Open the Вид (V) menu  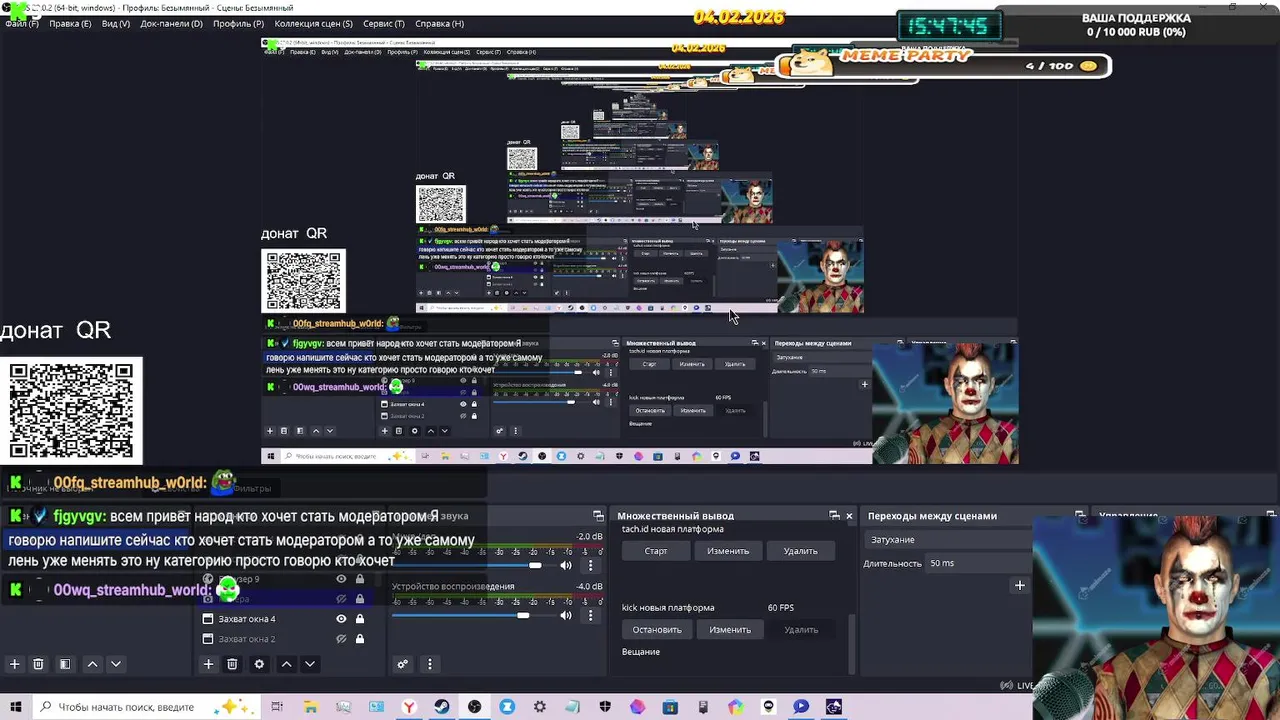[x=116, y=24]
